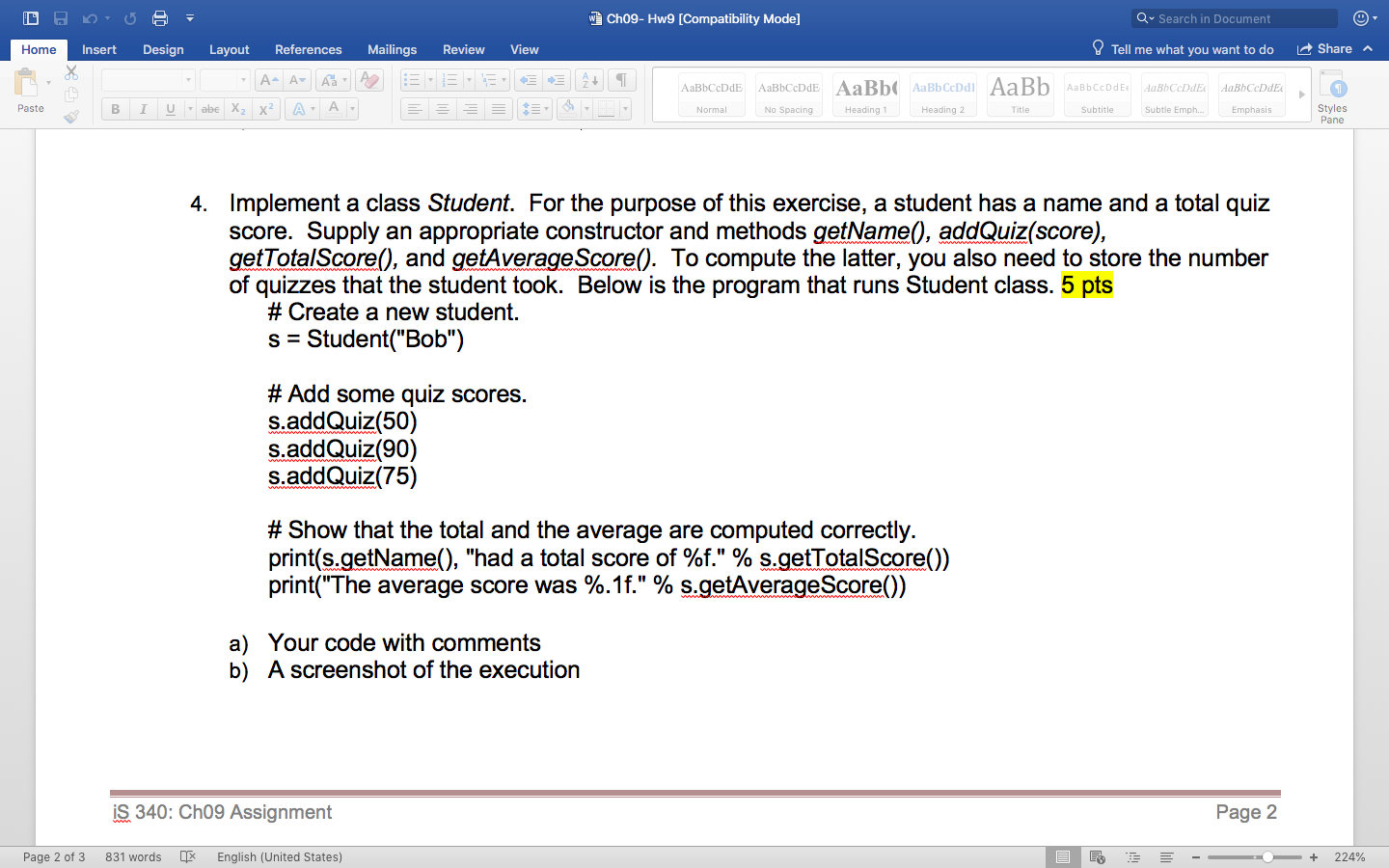This screenshot has height=868, width=1389.
Task: Expand the bullet list style dropdown
Action: tap(429, 79)
